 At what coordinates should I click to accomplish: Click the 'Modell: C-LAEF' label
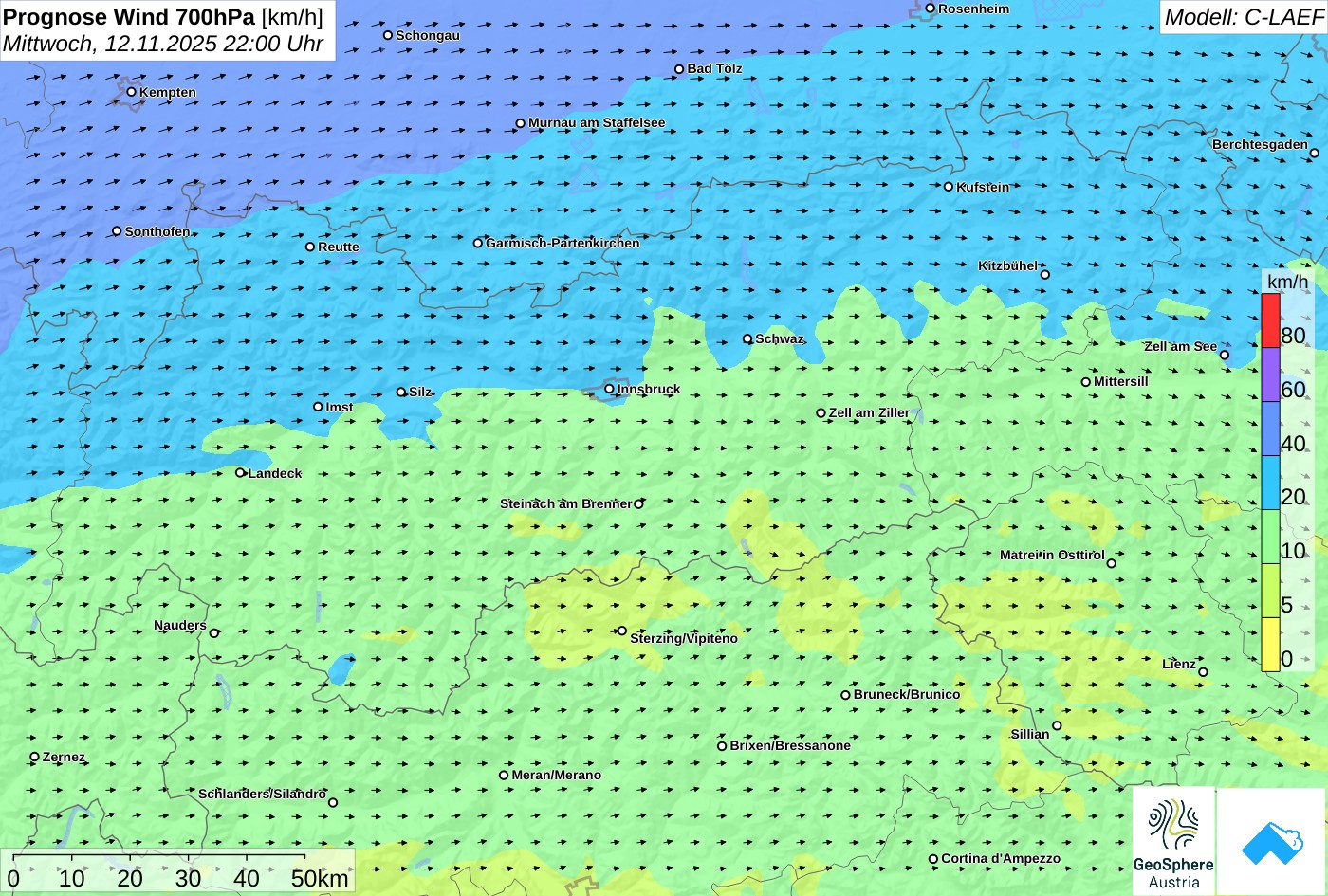coord(1244,16)
